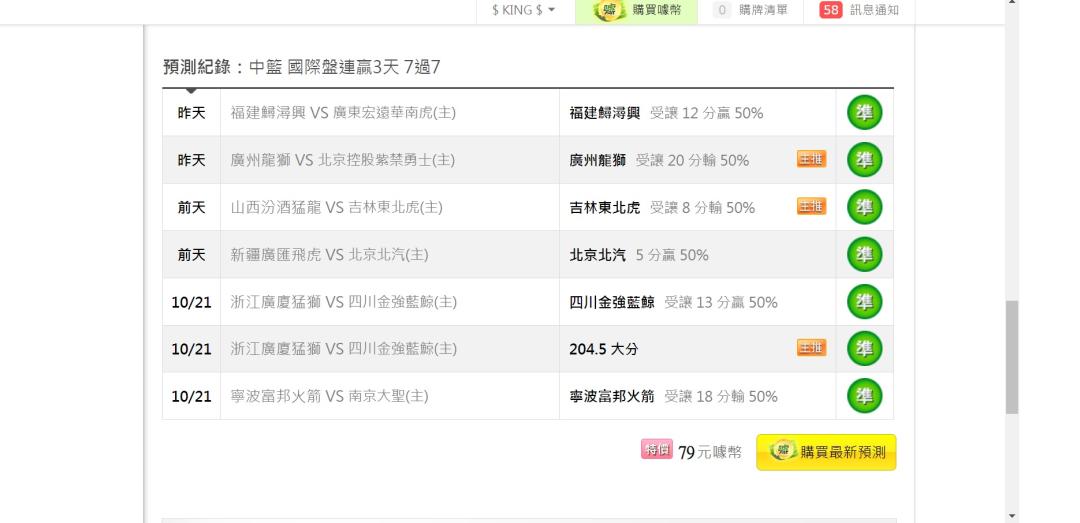Click 主推 badge in 廣州龍獅 row

coord(811,159)
